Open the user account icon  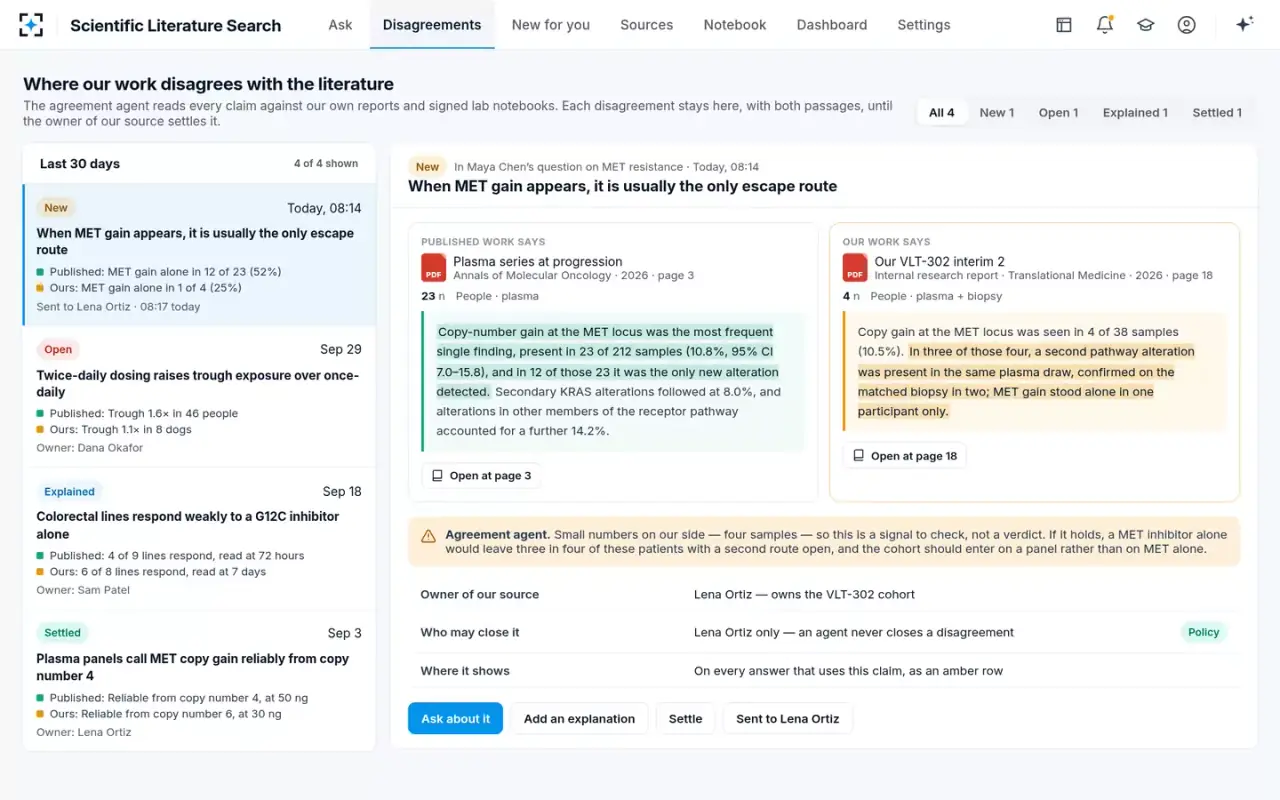pyautogui.click(x=1187, y=25)
